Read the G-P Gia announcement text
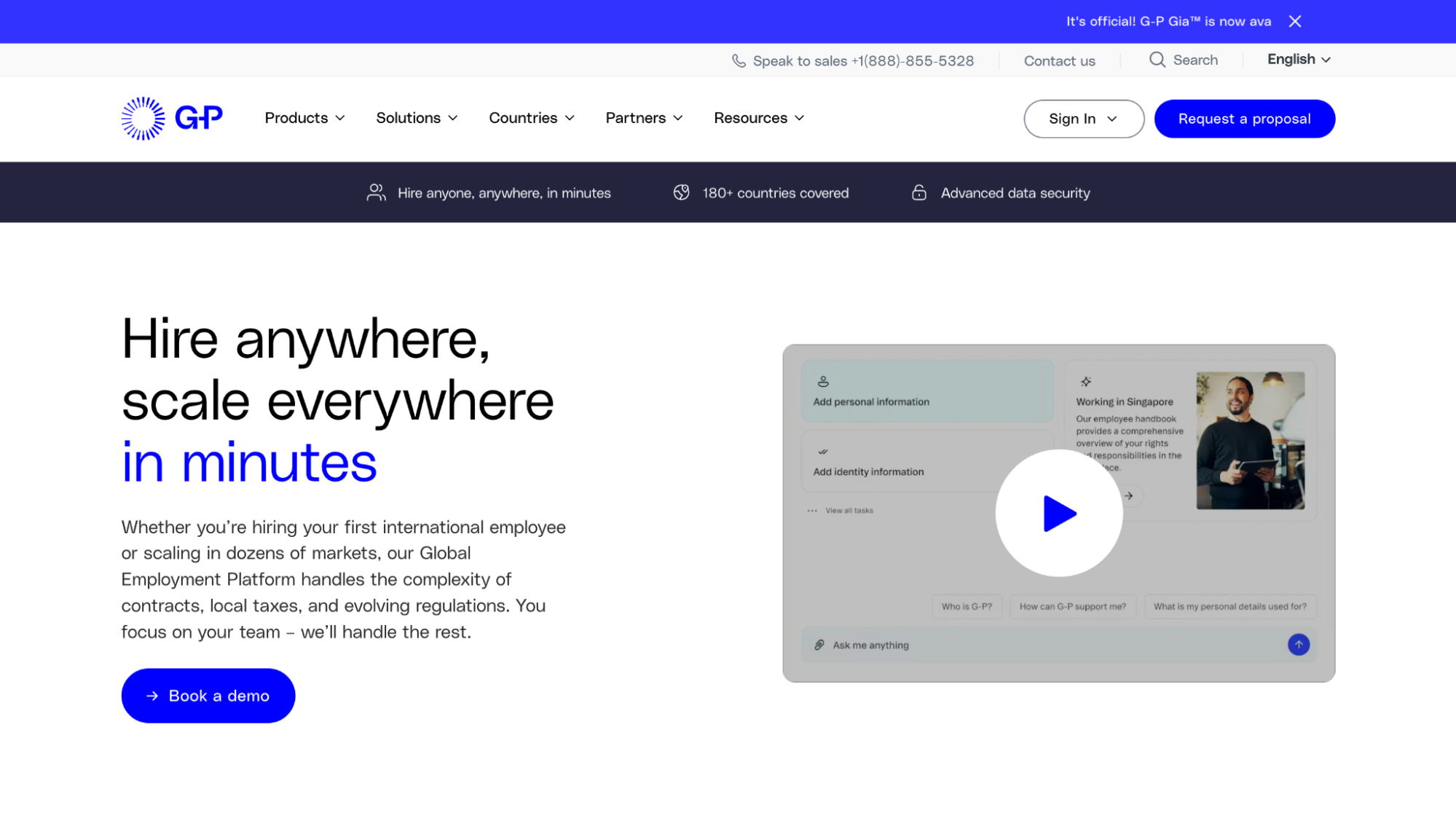 1168,21
